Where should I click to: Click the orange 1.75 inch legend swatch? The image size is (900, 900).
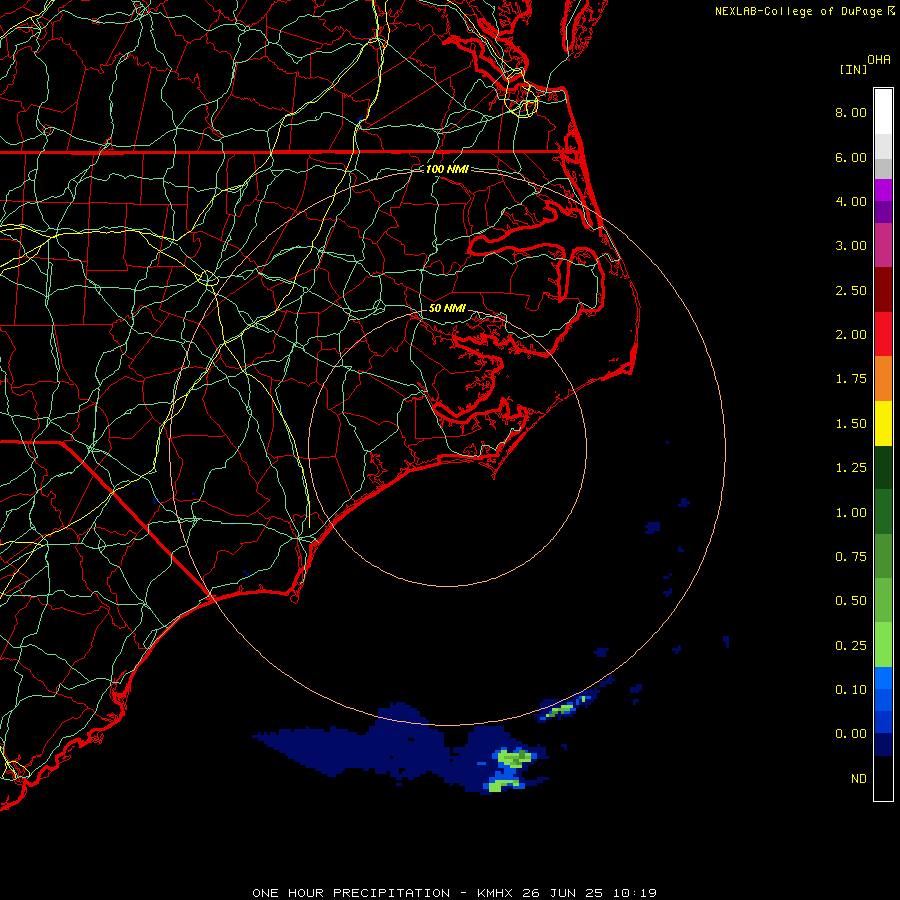point(883,379)
